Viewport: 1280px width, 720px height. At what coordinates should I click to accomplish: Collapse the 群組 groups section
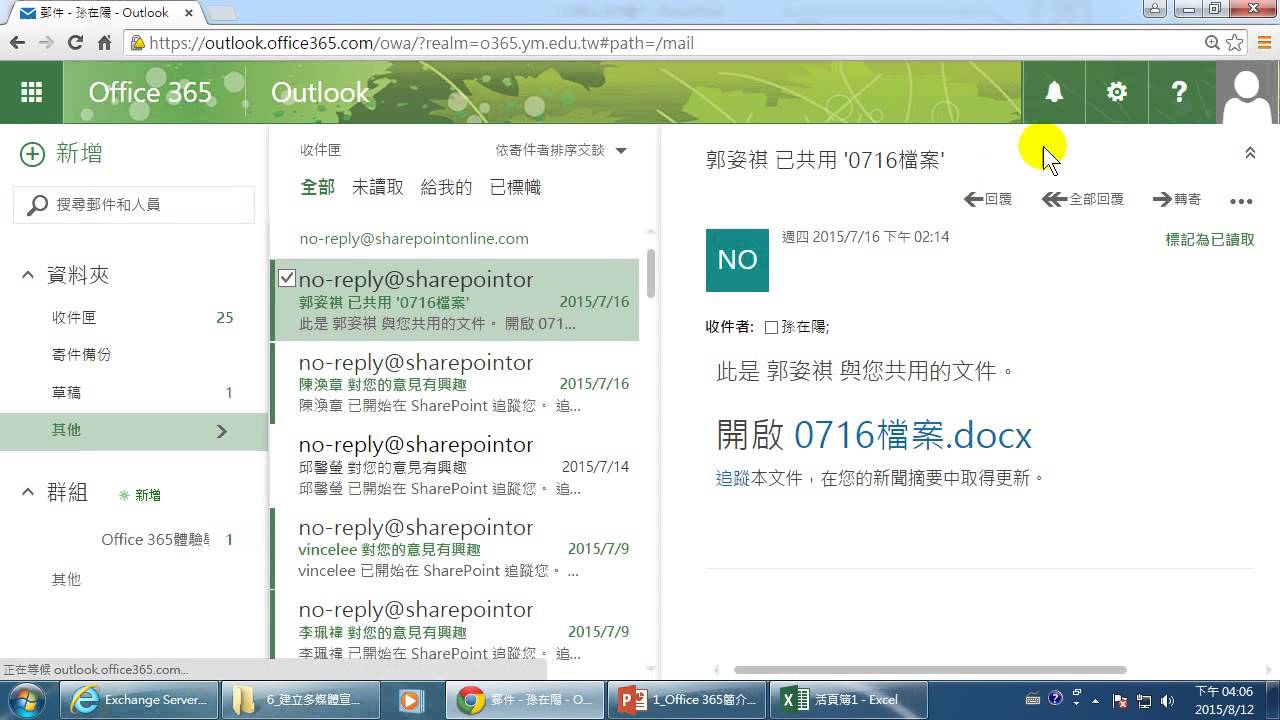pyautogui.click(x=27, y=492)
